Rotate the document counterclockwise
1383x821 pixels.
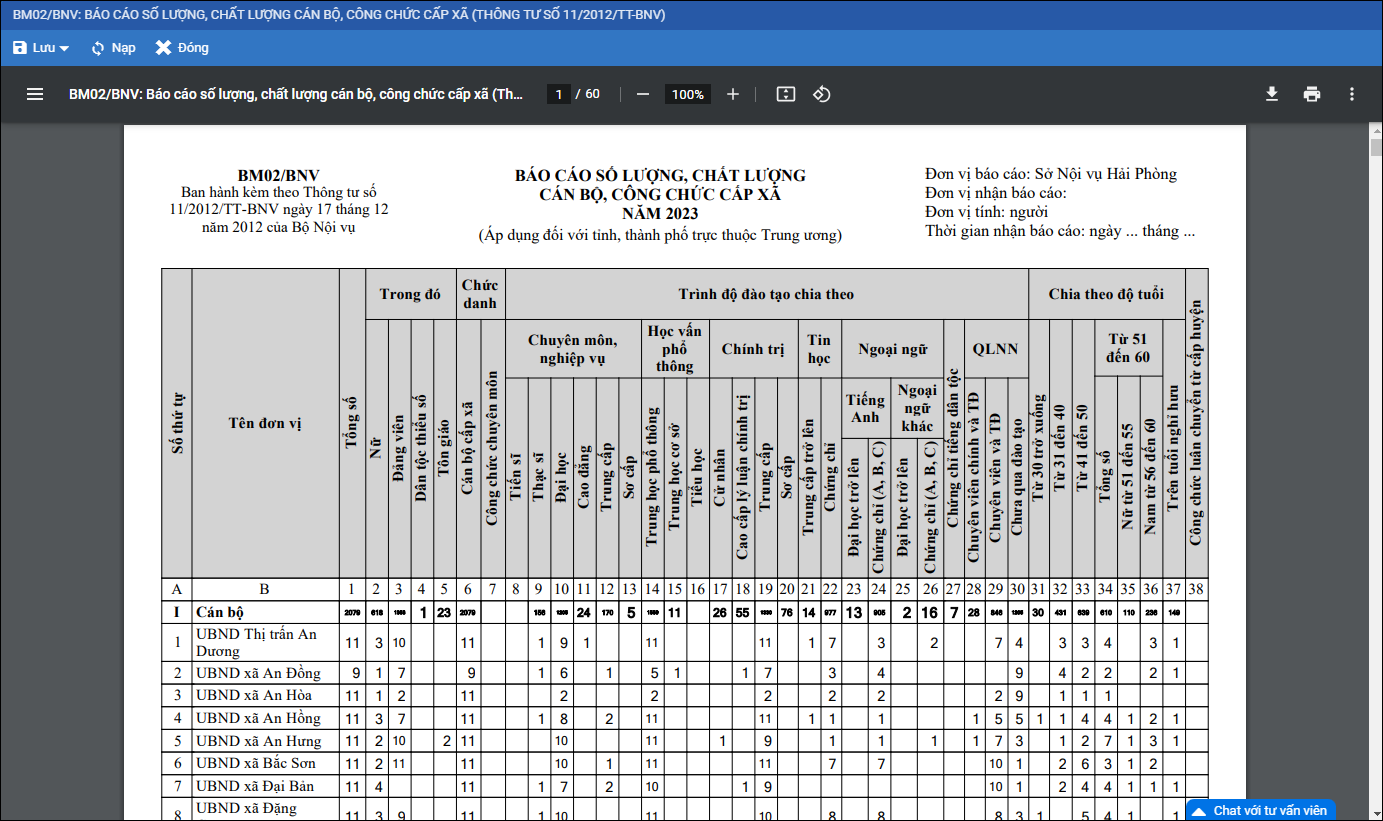[x=821, y=94]
